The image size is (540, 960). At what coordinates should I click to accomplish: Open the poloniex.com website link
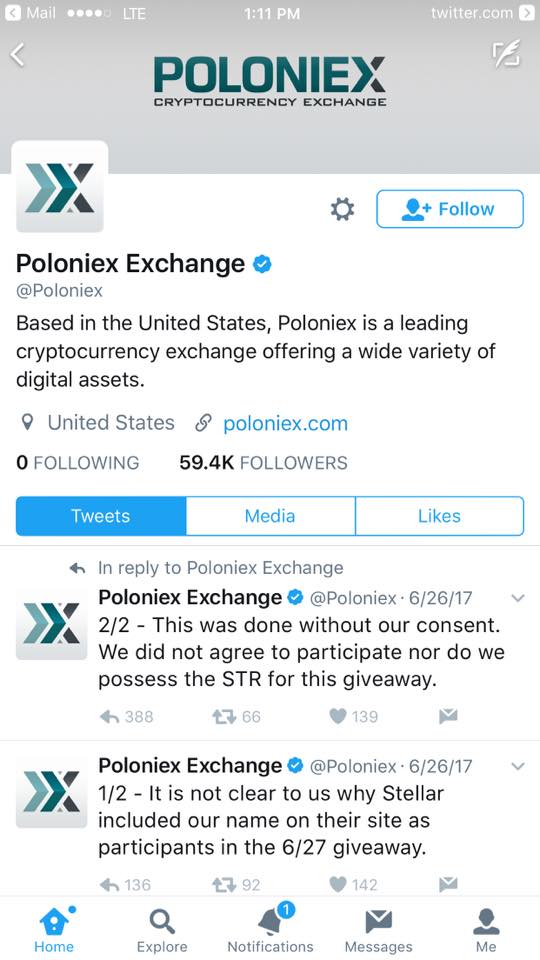[285, 423]
